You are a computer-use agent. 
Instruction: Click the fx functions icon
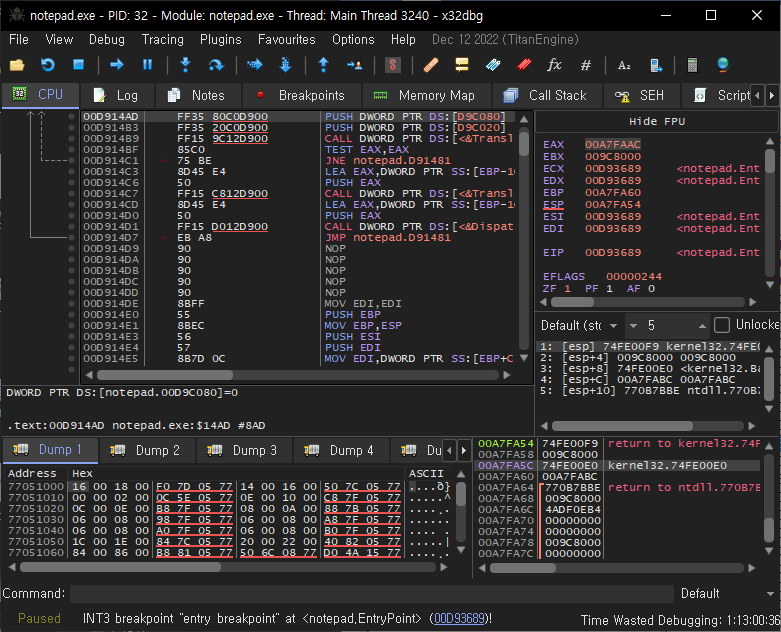554,65
